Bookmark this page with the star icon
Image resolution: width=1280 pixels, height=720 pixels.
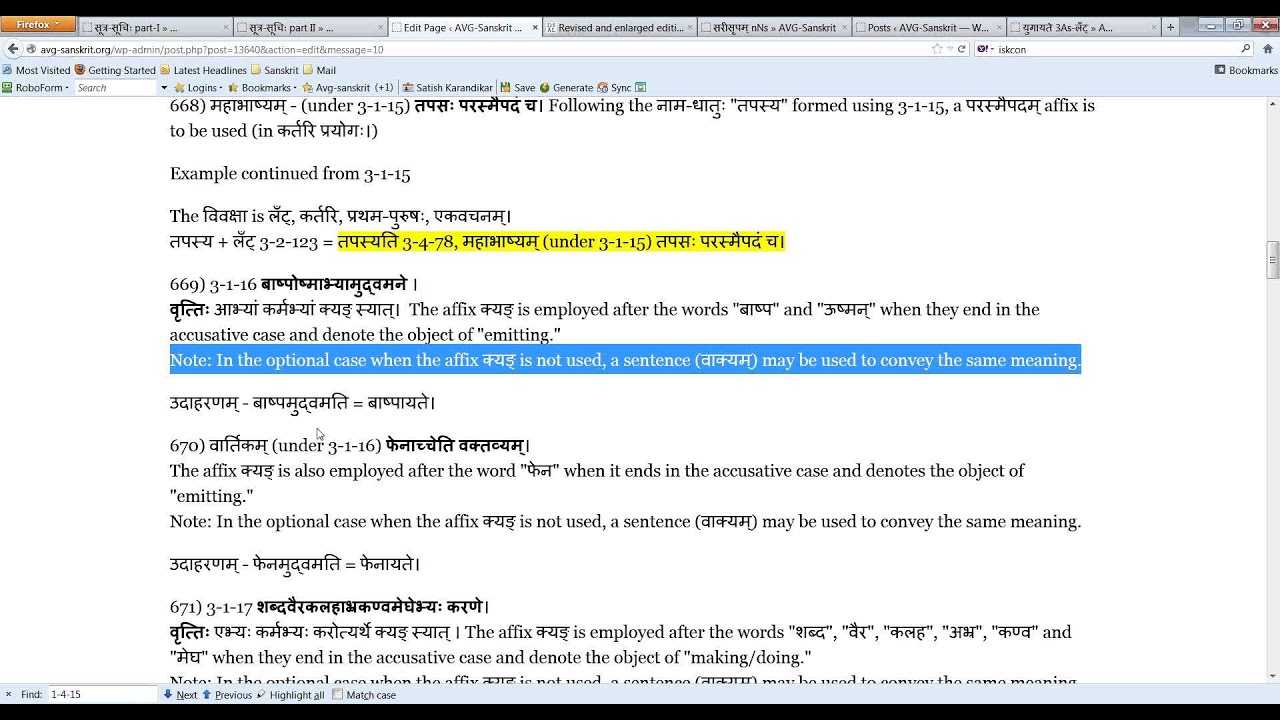tap(937, 48)
